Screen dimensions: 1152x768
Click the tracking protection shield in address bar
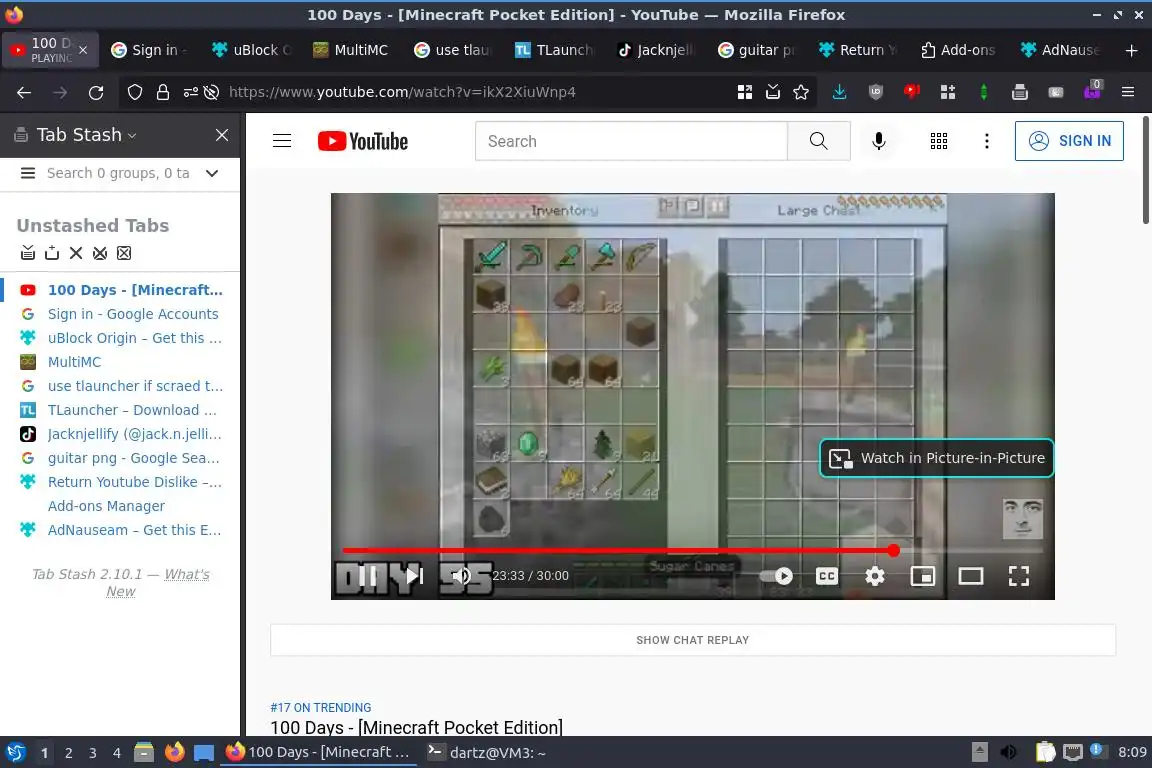(134, 92)
